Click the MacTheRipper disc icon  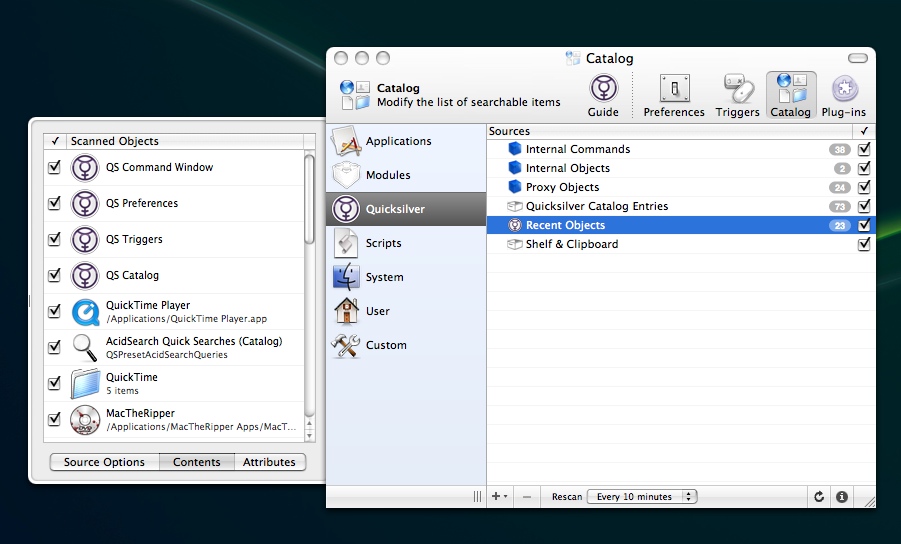[x=85, y=420]
